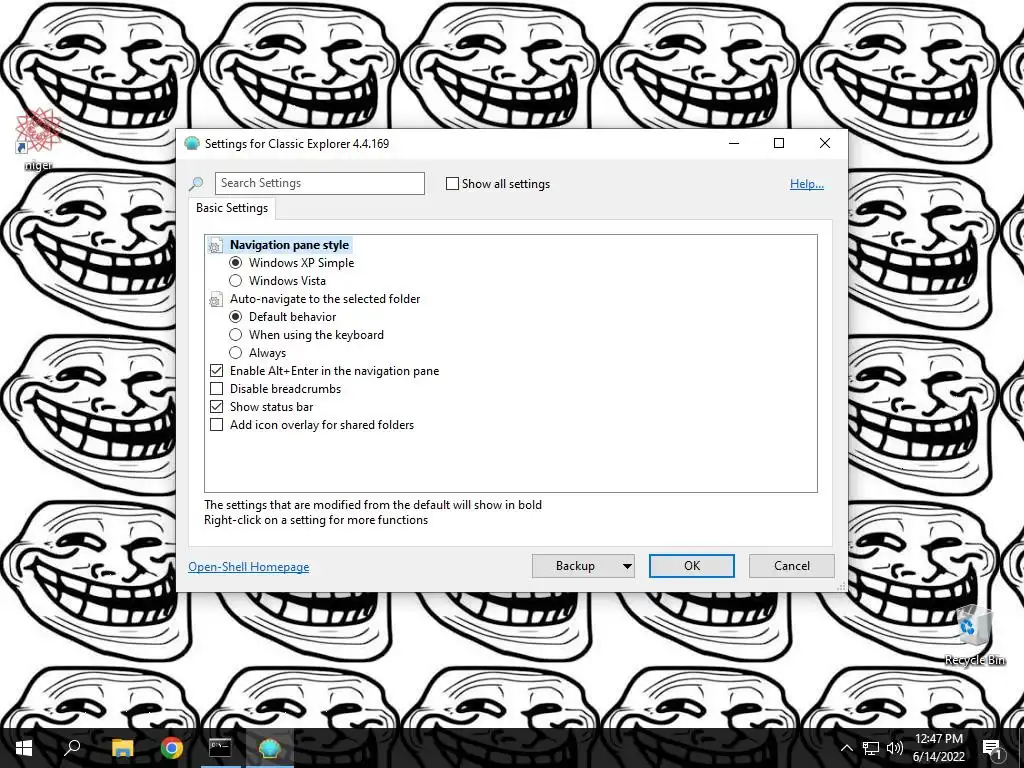Screen dimensions: 1024x768
Task: Click the Navigation pane style heading
Action: 289,245
